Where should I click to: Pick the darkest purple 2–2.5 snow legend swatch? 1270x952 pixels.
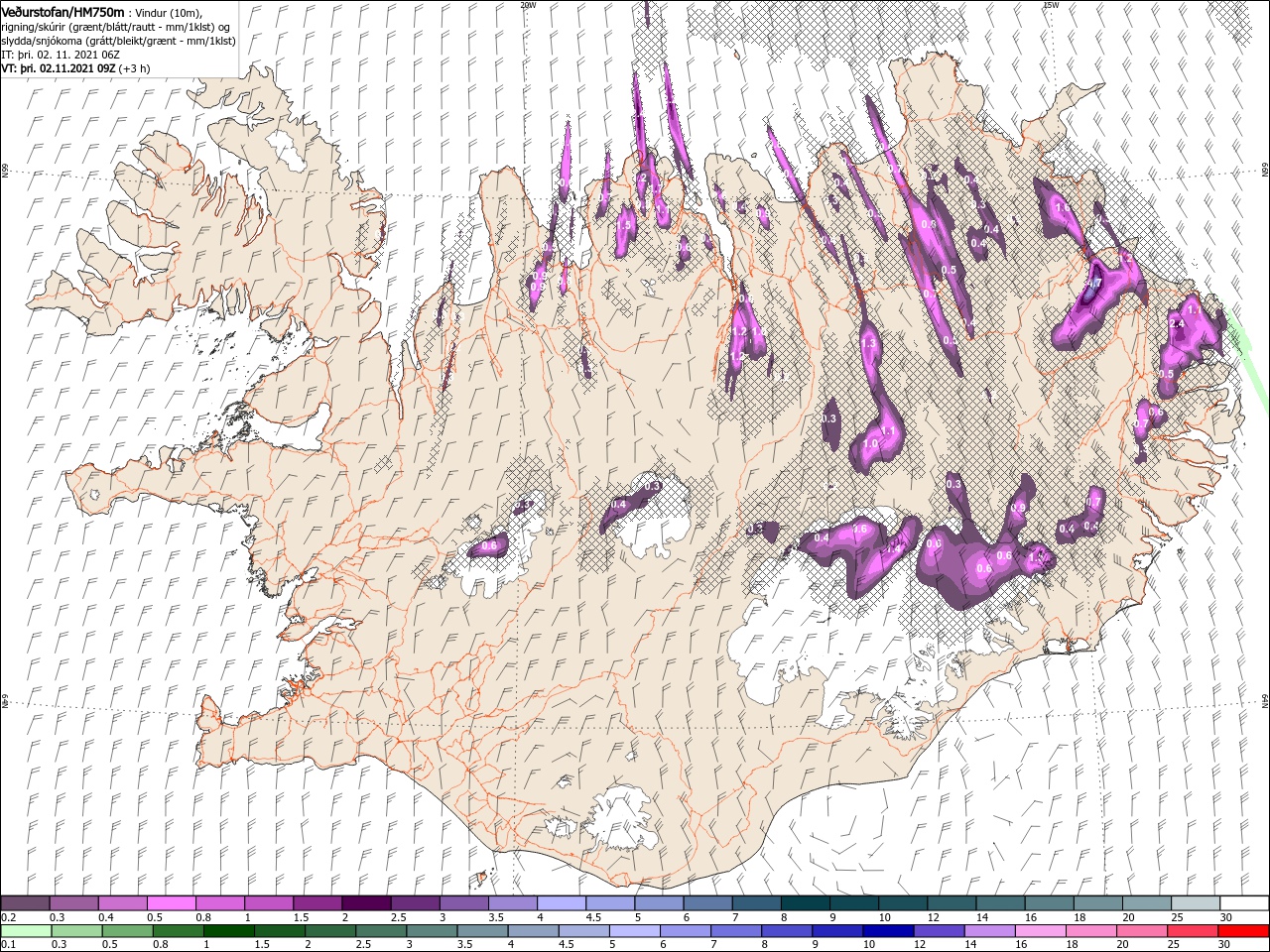coord(366,902)
